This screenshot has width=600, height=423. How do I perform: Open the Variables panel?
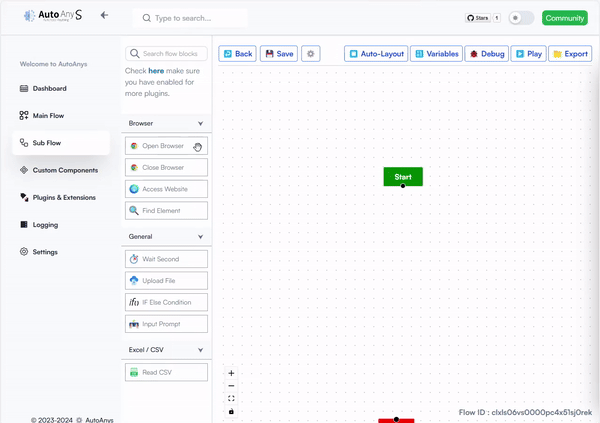437,54
